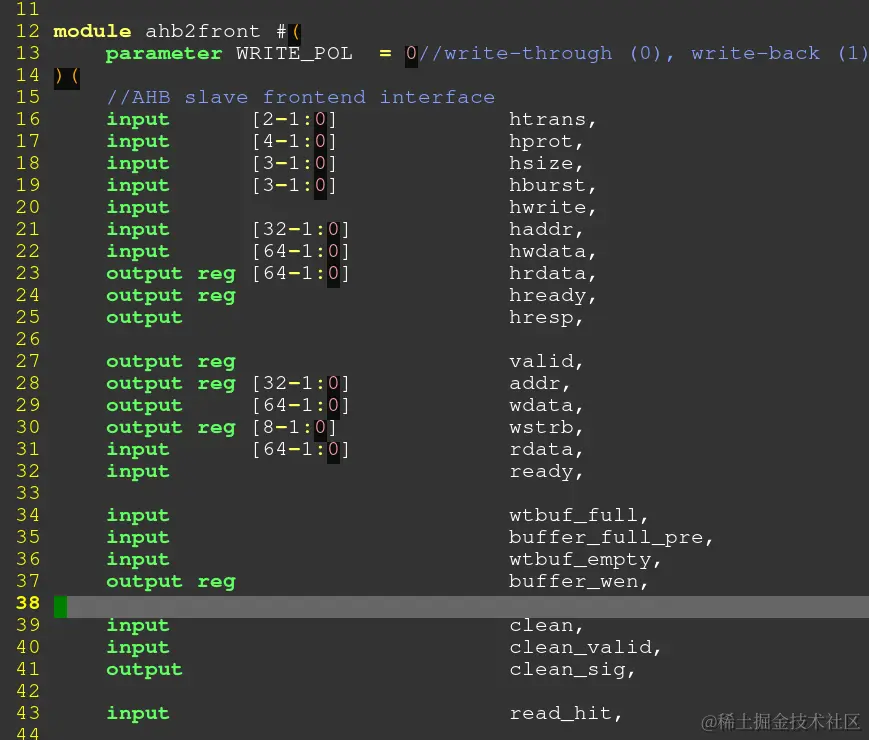This screenshot has width=869, height=740.
Task: Click the signal name 'addr,' on line 28
Action: (539, 384)
